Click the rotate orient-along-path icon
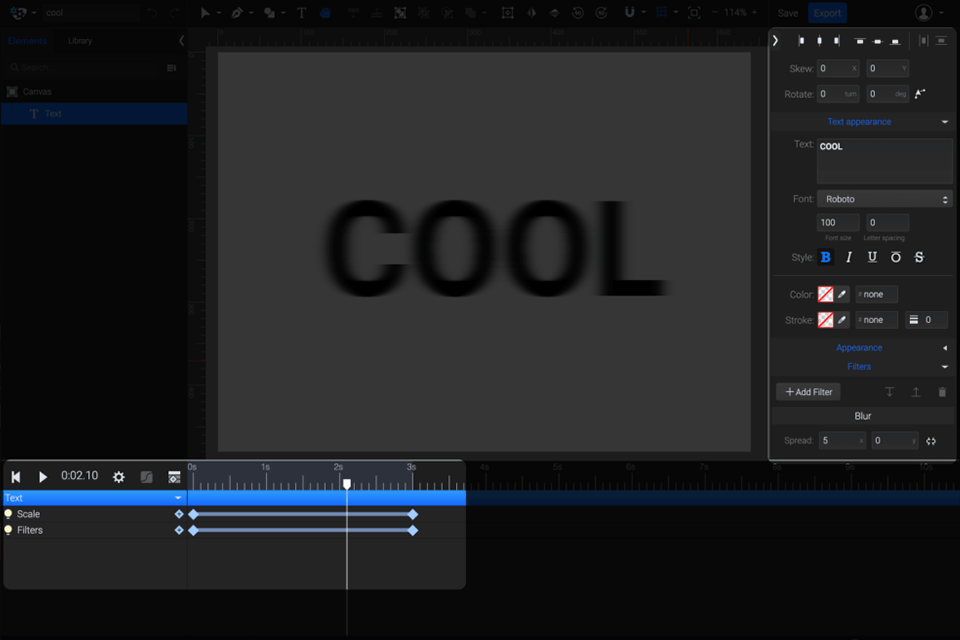This screenshot has height=640, width=960. [x=920, y=94]
